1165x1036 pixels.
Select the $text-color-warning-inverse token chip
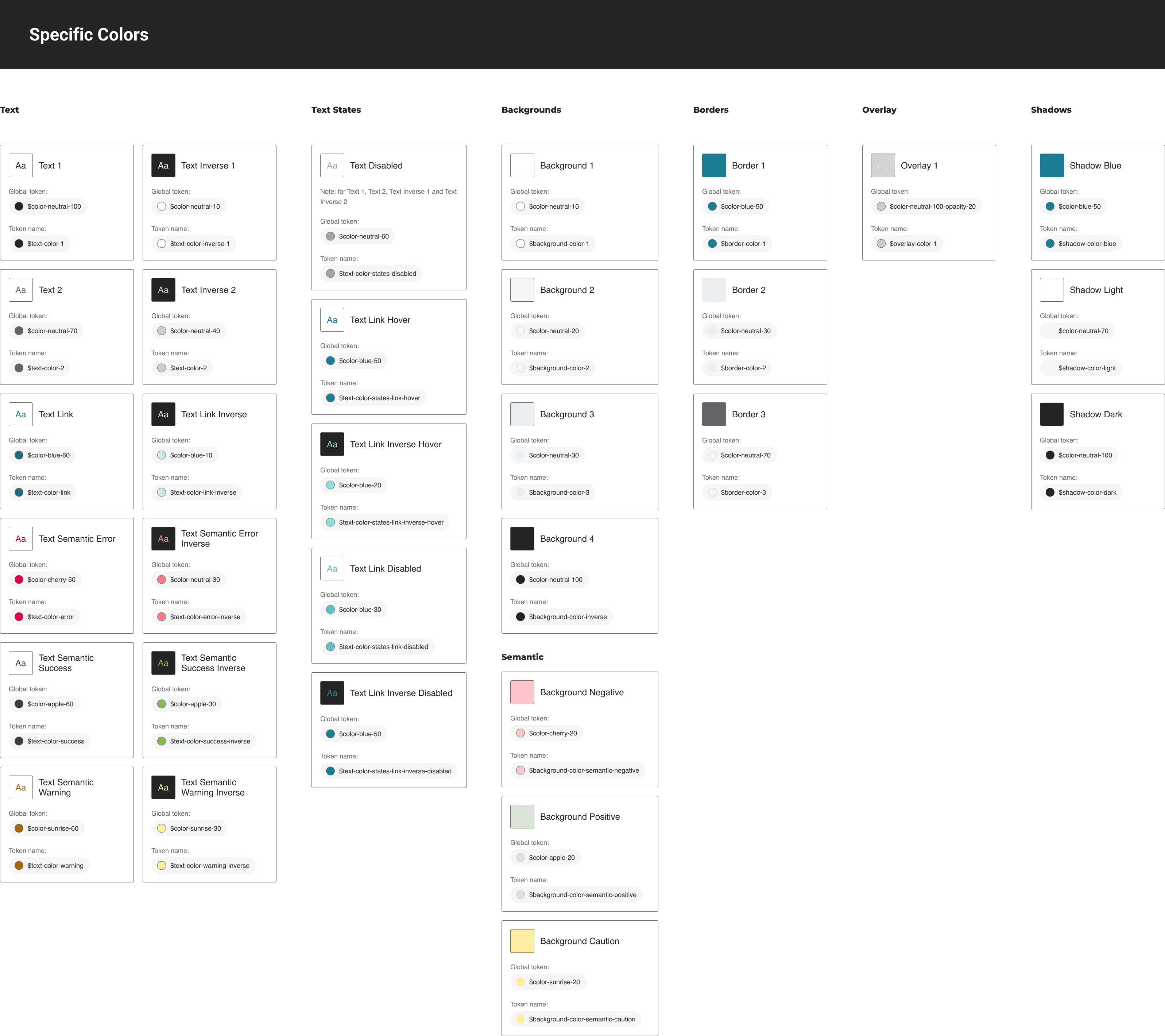pos(204,866)
